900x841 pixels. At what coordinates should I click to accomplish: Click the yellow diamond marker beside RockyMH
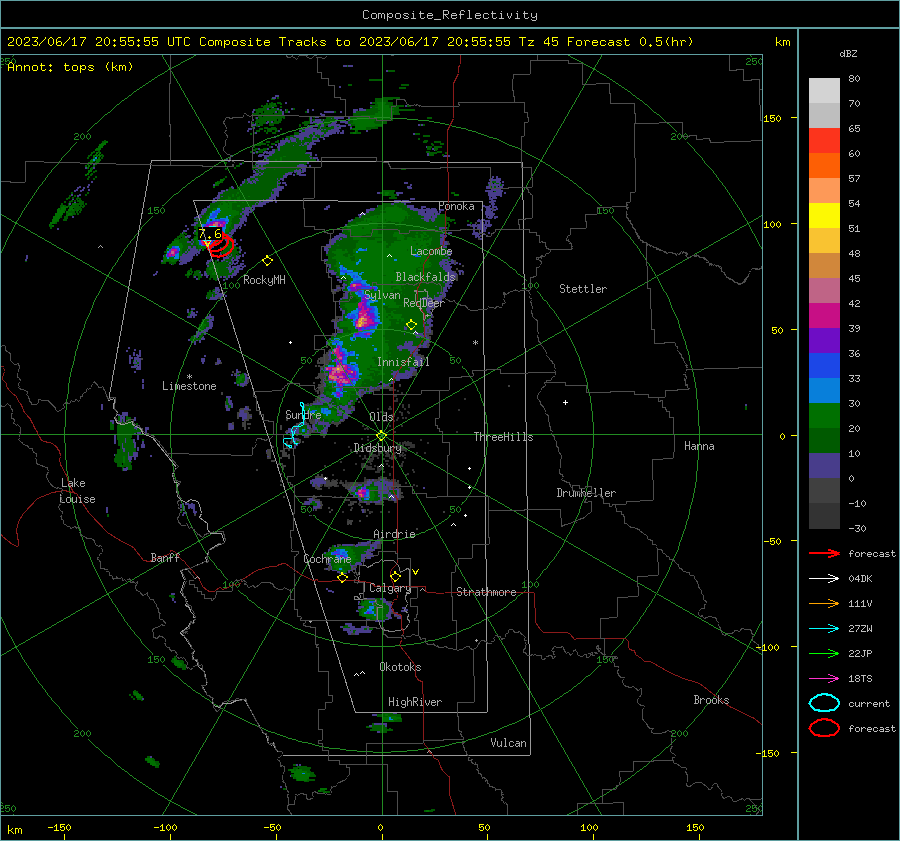pyautogui.click(x=267, y=261)
